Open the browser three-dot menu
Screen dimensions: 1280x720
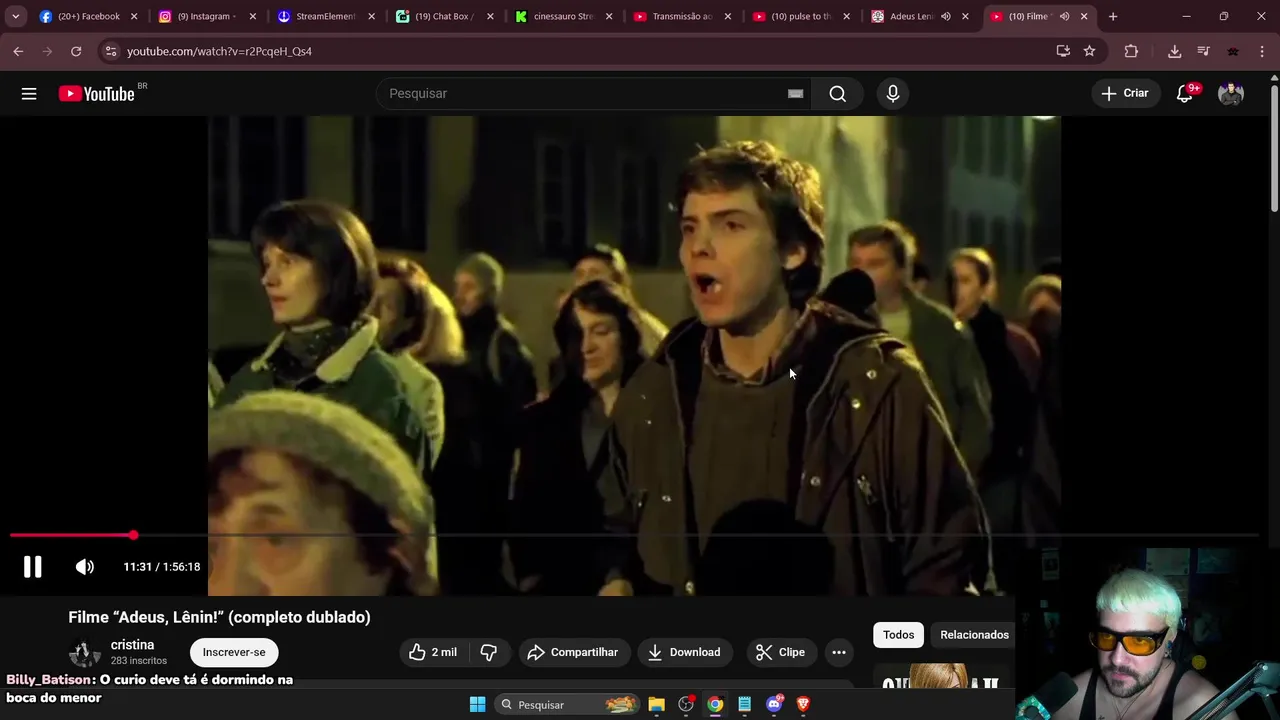(x=1262, y=51)
